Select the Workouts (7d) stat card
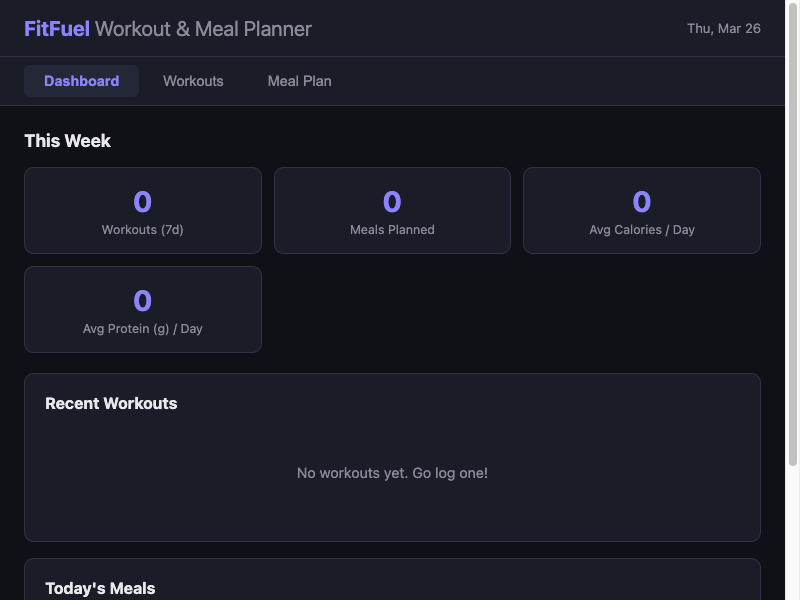The width and height of the screenshot is (800, 600). click(x=143, y=210)
